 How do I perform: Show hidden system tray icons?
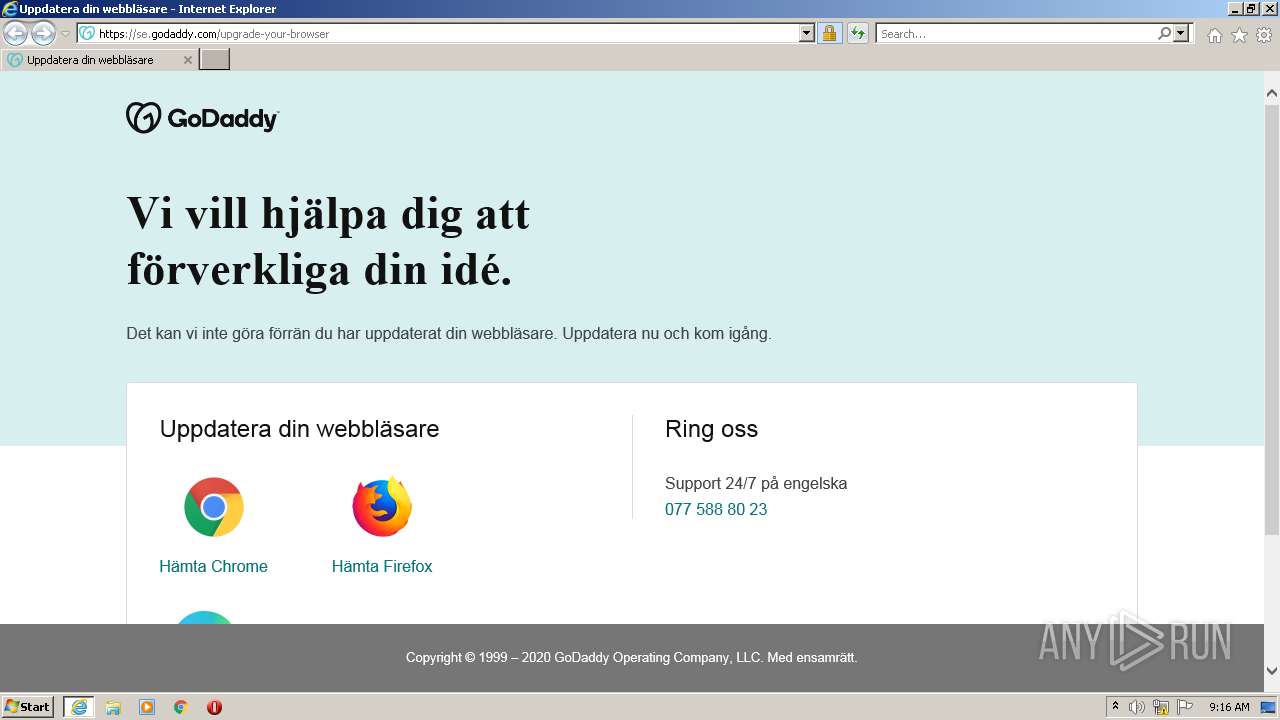[x=1115, y=707]
